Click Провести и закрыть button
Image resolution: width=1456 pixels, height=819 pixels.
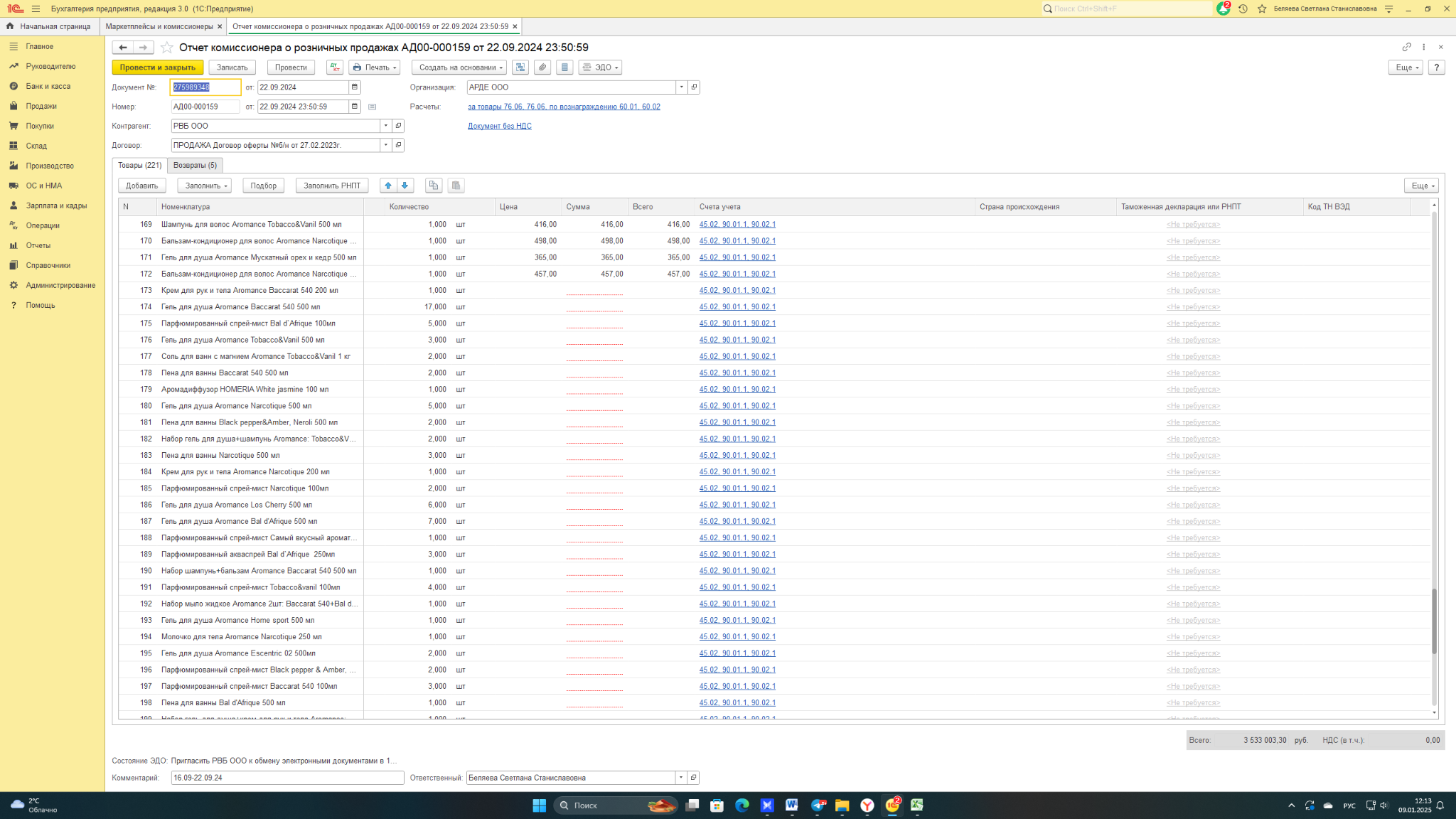click(x=158, y=68)
